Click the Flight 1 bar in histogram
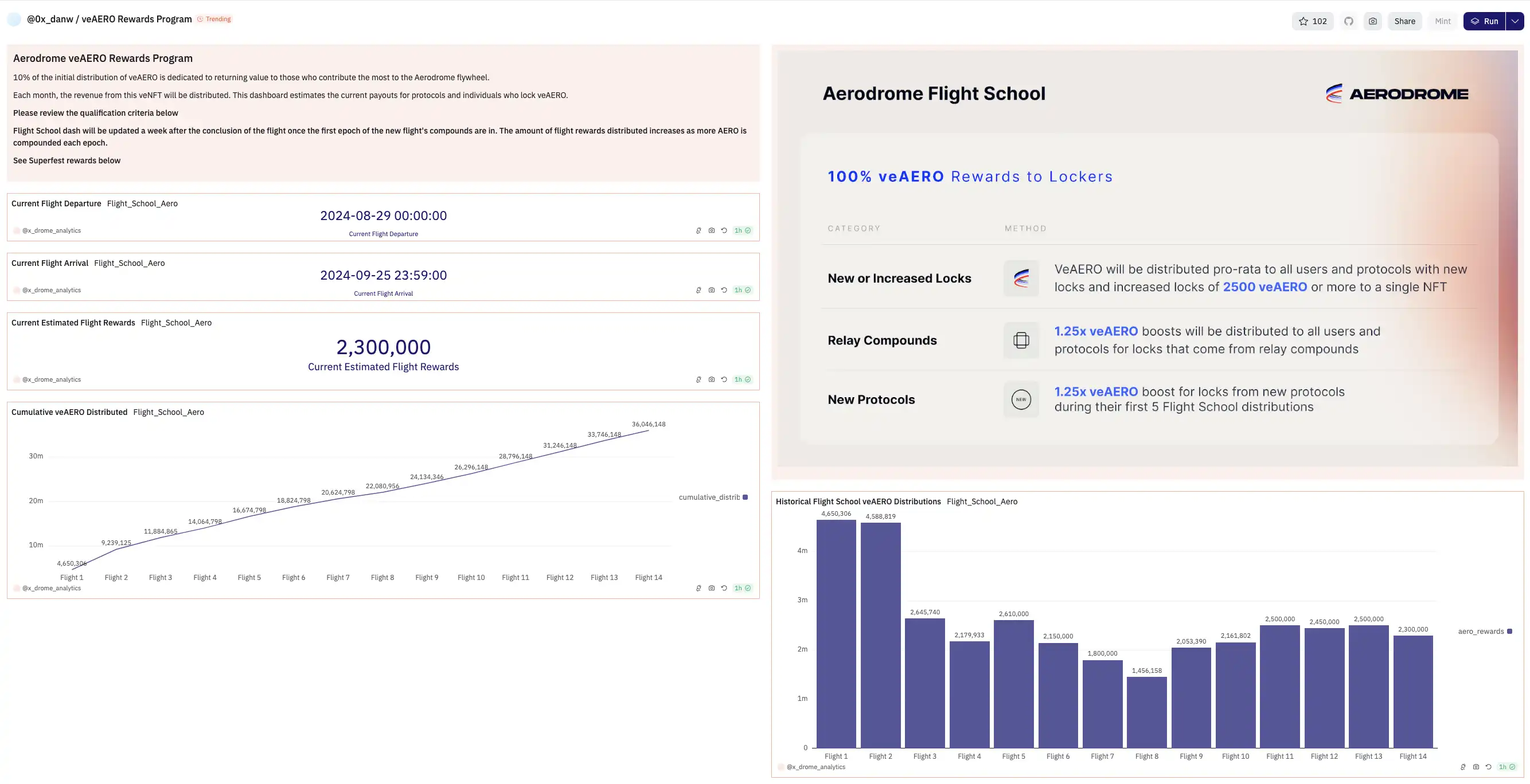 tap(836, 635)
